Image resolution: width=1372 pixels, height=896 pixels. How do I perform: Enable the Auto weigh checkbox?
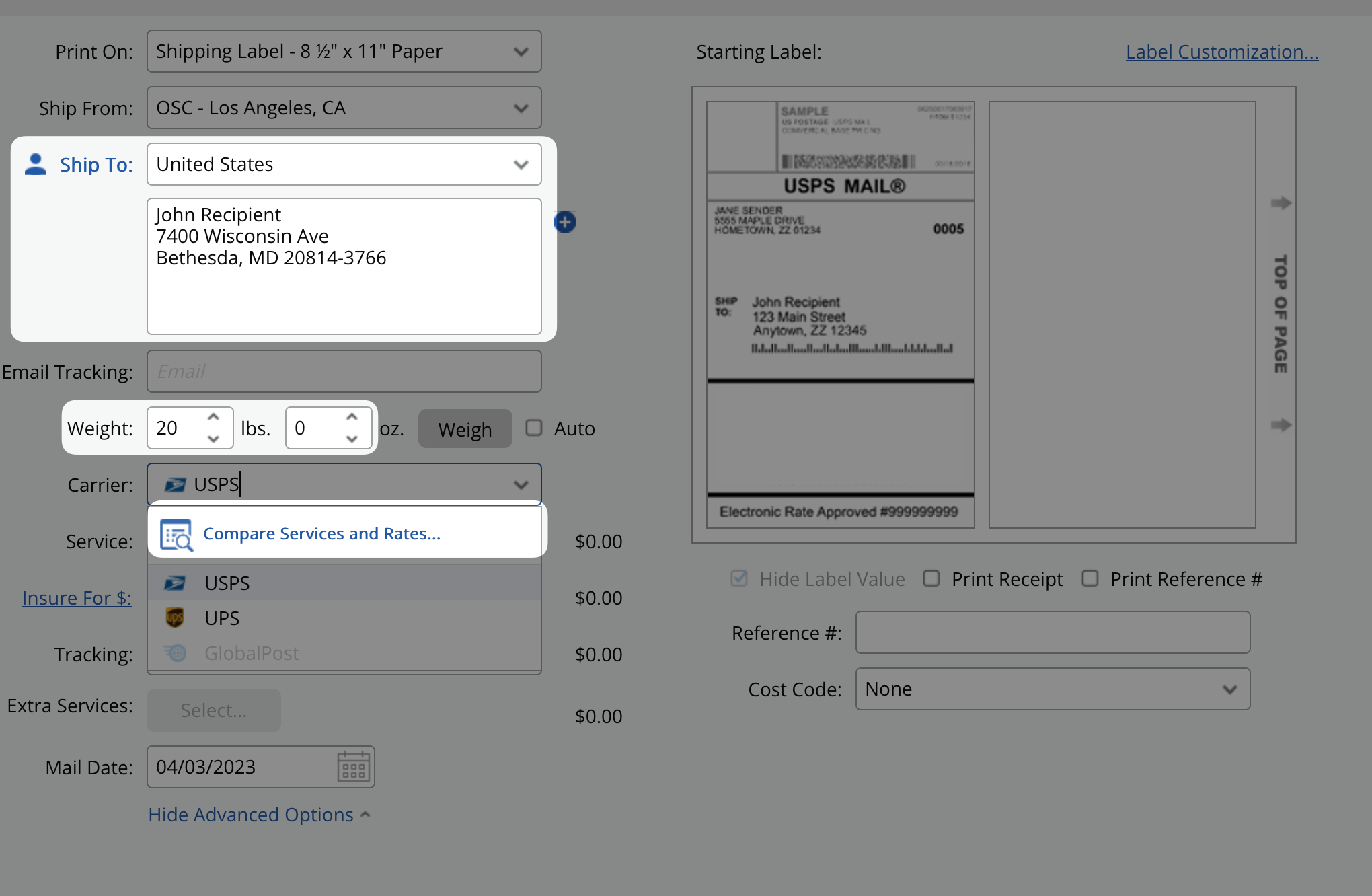[534, 428]
